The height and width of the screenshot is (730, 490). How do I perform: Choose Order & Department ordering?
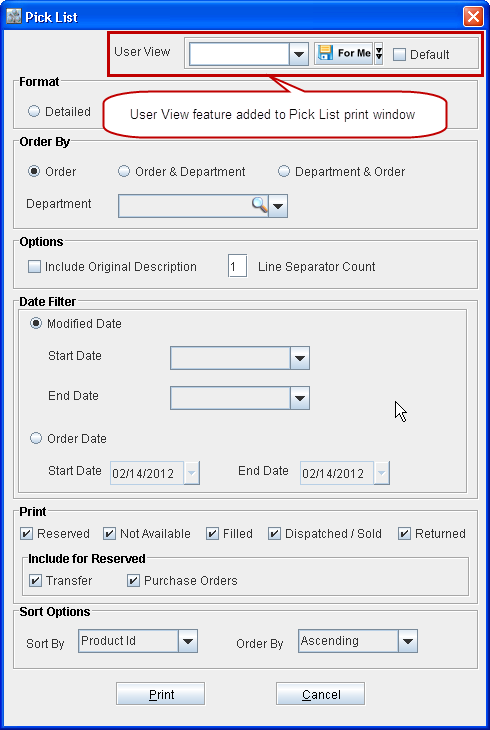pos(124,171)
